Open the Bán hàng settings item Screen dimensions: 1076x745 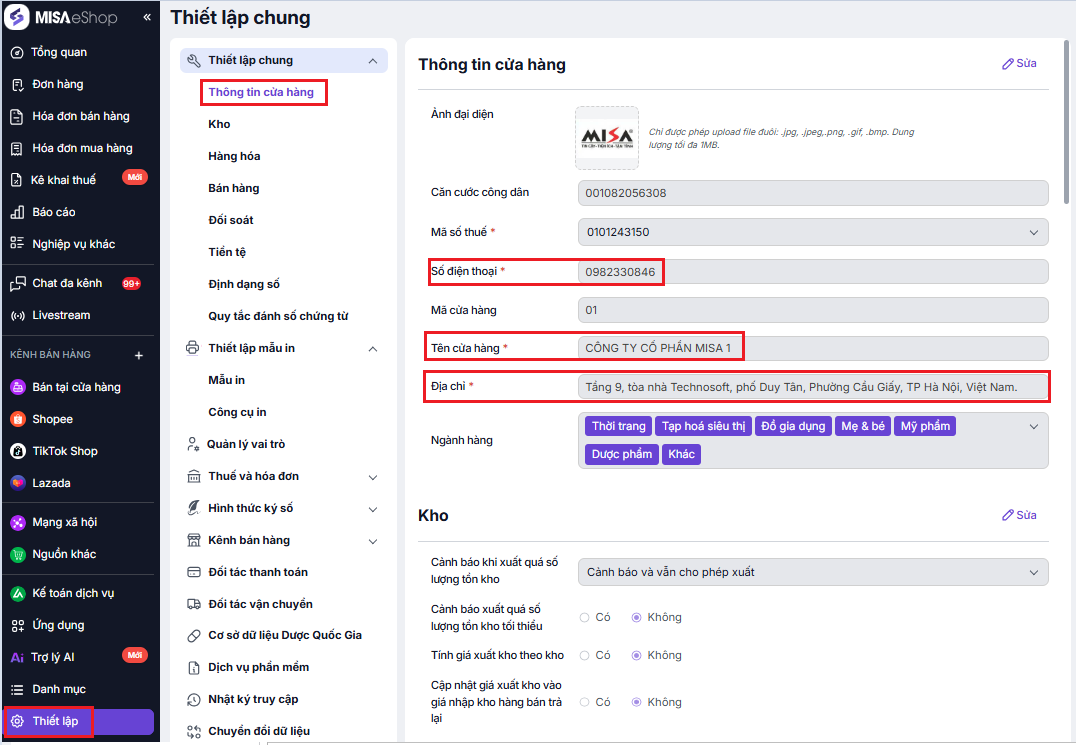point(233,188)
